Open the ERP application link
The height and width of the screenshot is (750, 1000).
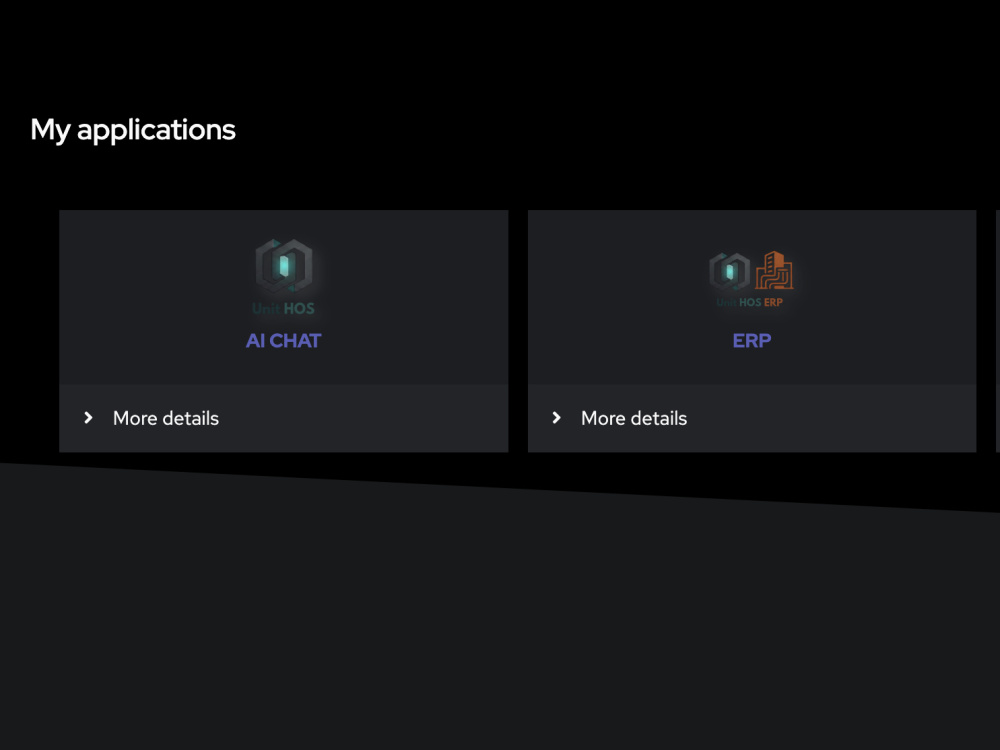[x=752, y=341]
